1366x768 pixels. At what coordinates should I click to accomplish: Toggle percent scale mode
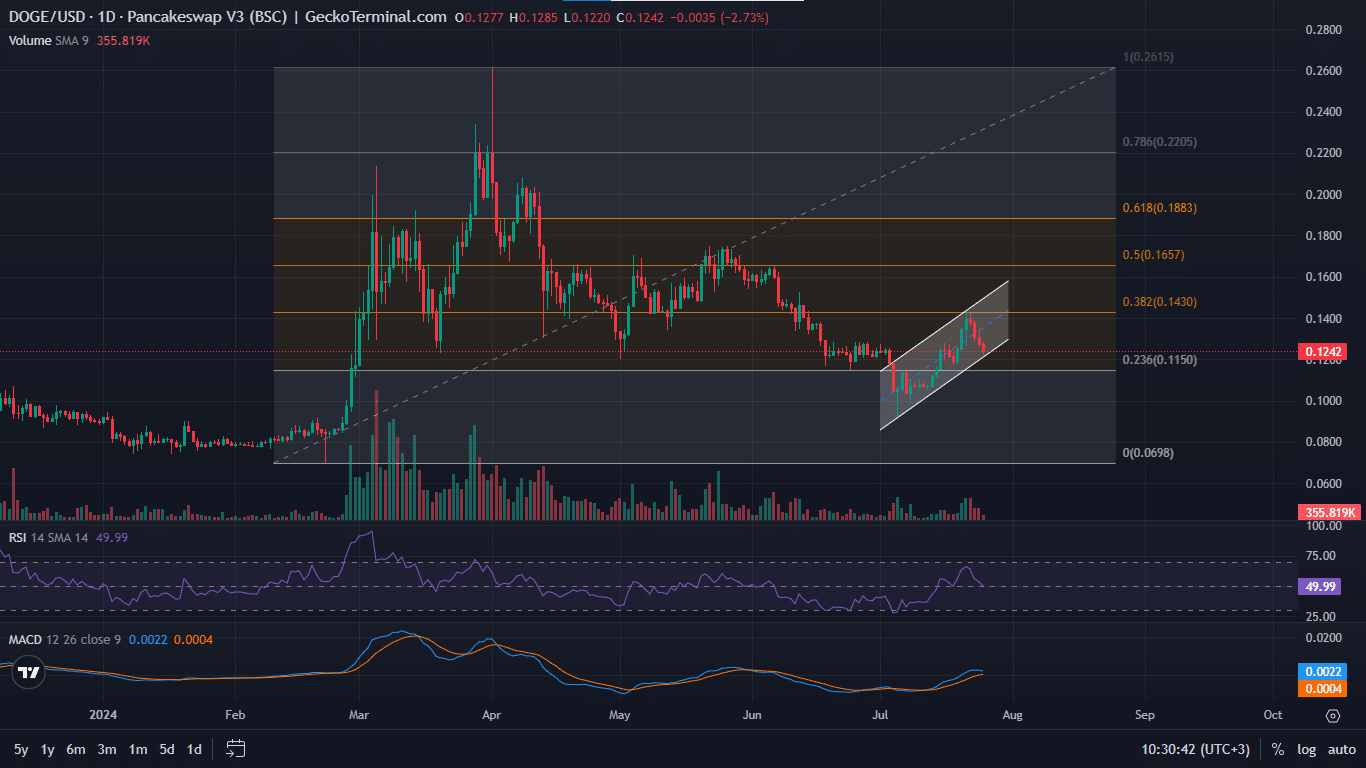click(1278, 749)
